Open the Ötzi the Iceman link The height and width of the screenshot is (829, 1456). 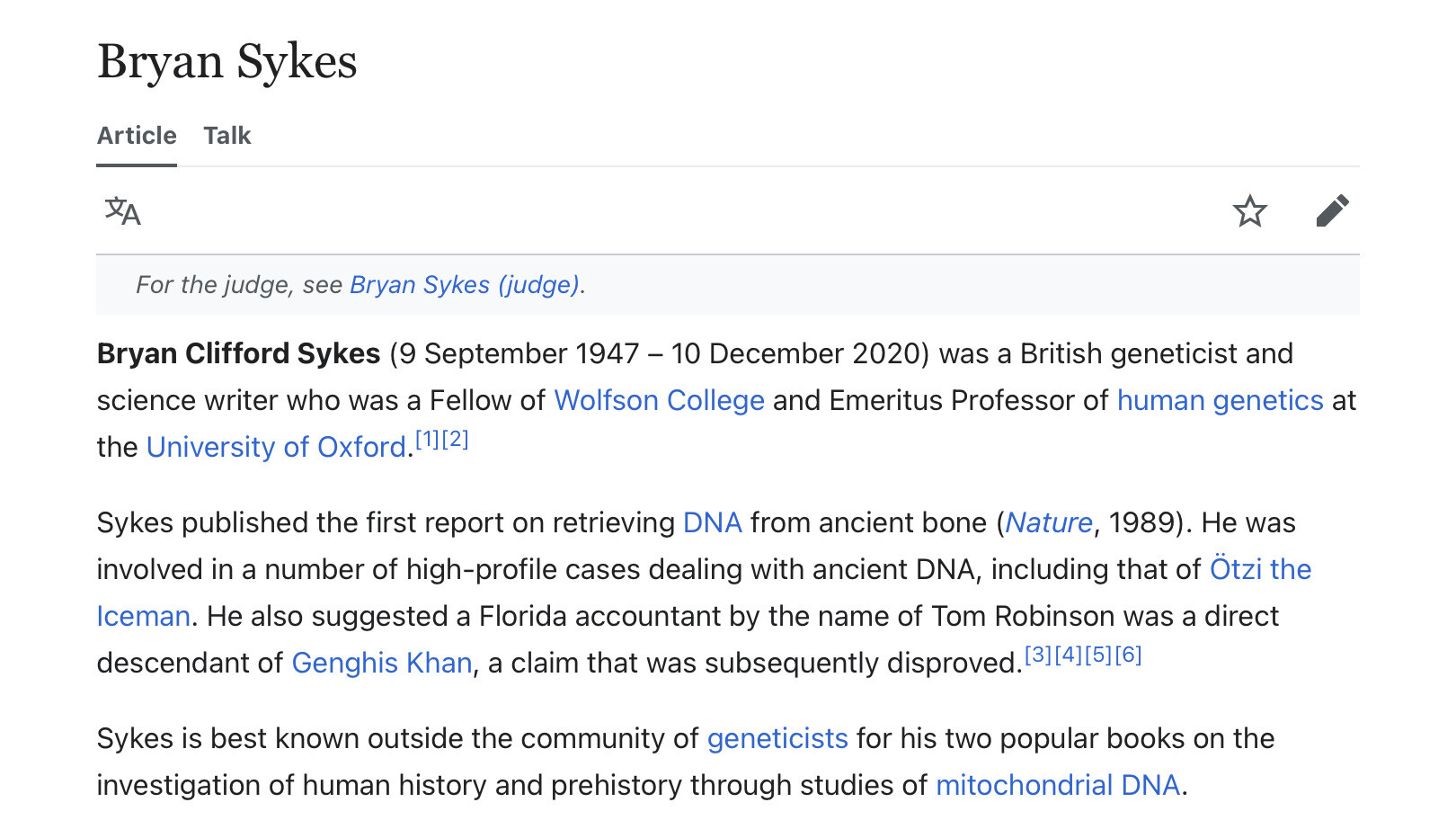click(x=1261, y=569)
